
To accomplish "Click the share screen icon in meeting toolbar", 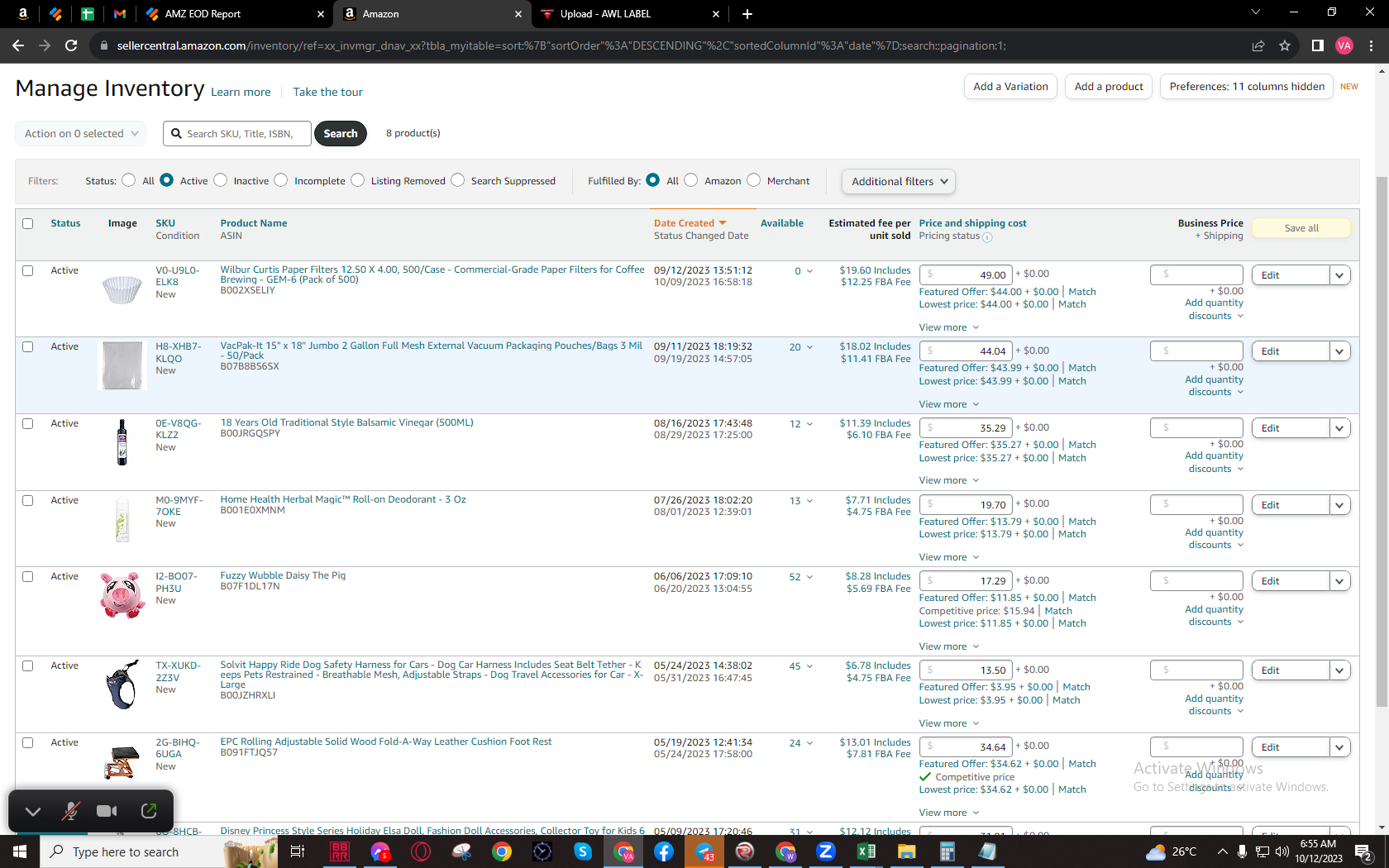I will coord(149,811).
